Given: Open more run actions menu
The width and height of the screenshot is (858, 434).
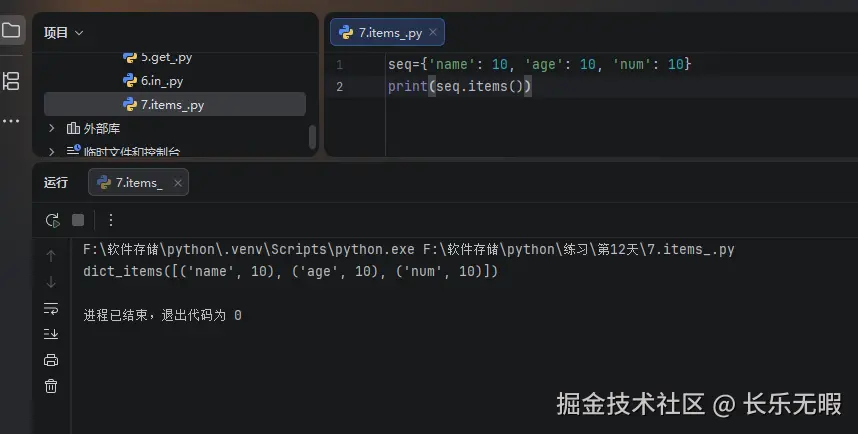Looking at the screenshot, I should pos(111,220).
